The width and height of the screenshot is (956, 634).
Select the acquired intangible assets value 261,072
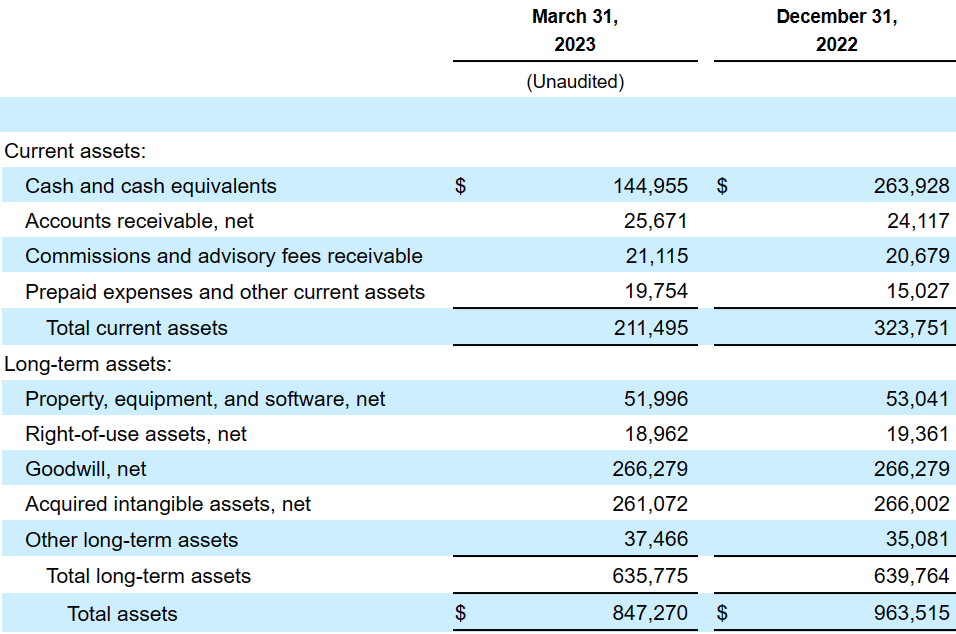pos(650,504)
